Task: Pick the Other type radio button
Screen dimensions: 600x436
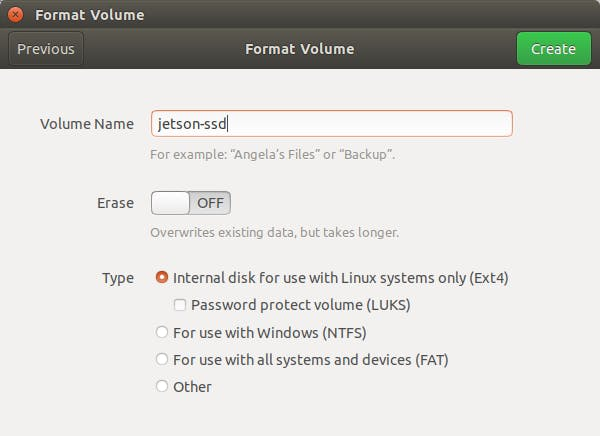Action: [162, 386]
